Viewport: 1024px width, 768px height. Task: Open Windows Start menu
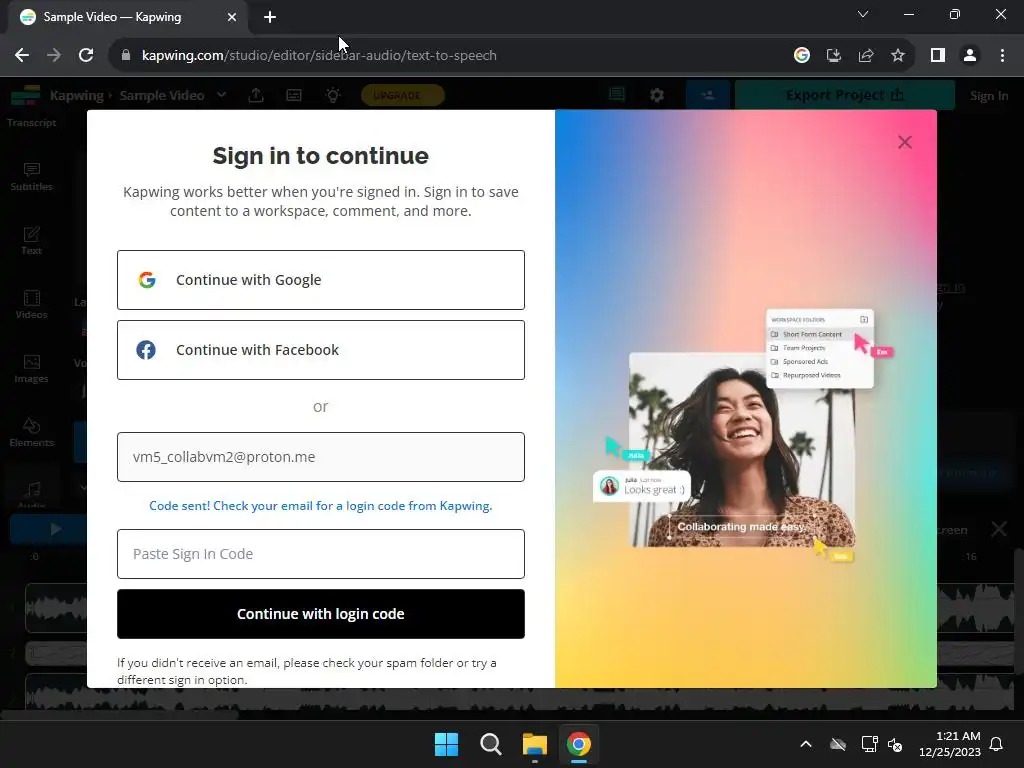click(447, 744)
